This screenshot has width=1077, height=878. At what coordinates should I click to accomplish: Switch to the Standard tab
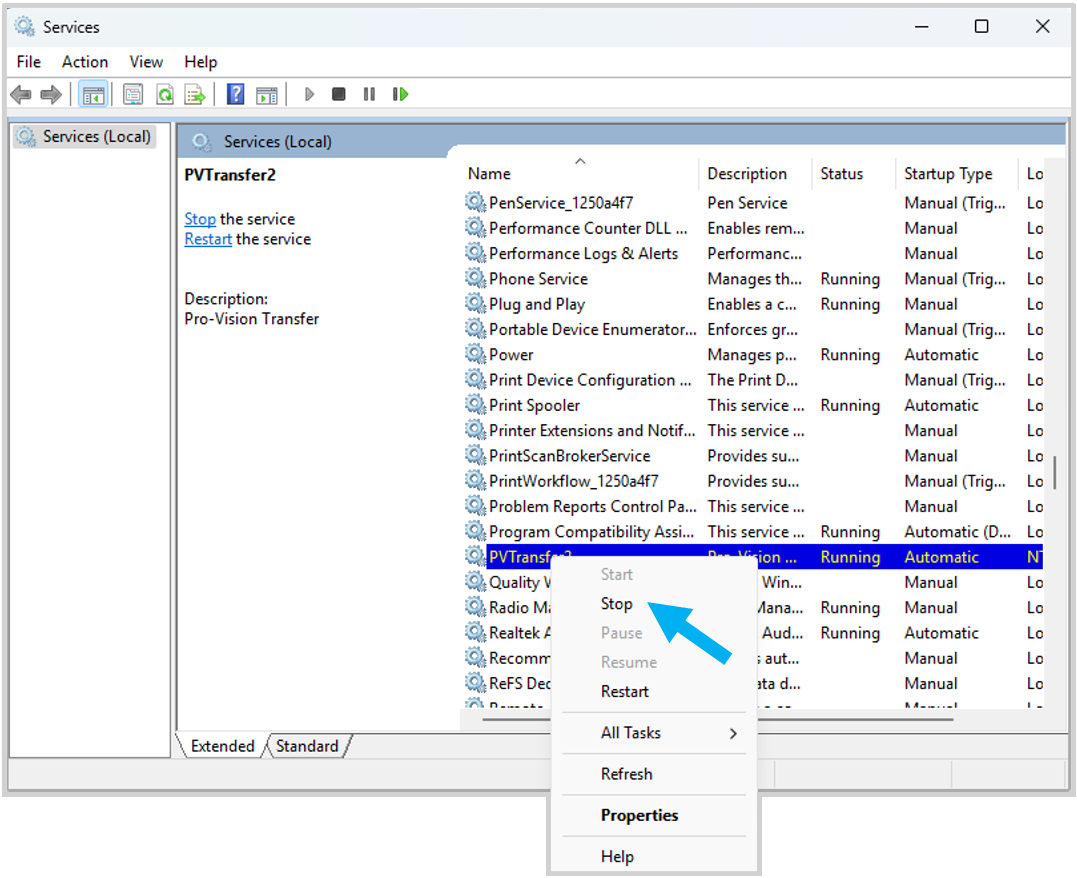[307, 746]
